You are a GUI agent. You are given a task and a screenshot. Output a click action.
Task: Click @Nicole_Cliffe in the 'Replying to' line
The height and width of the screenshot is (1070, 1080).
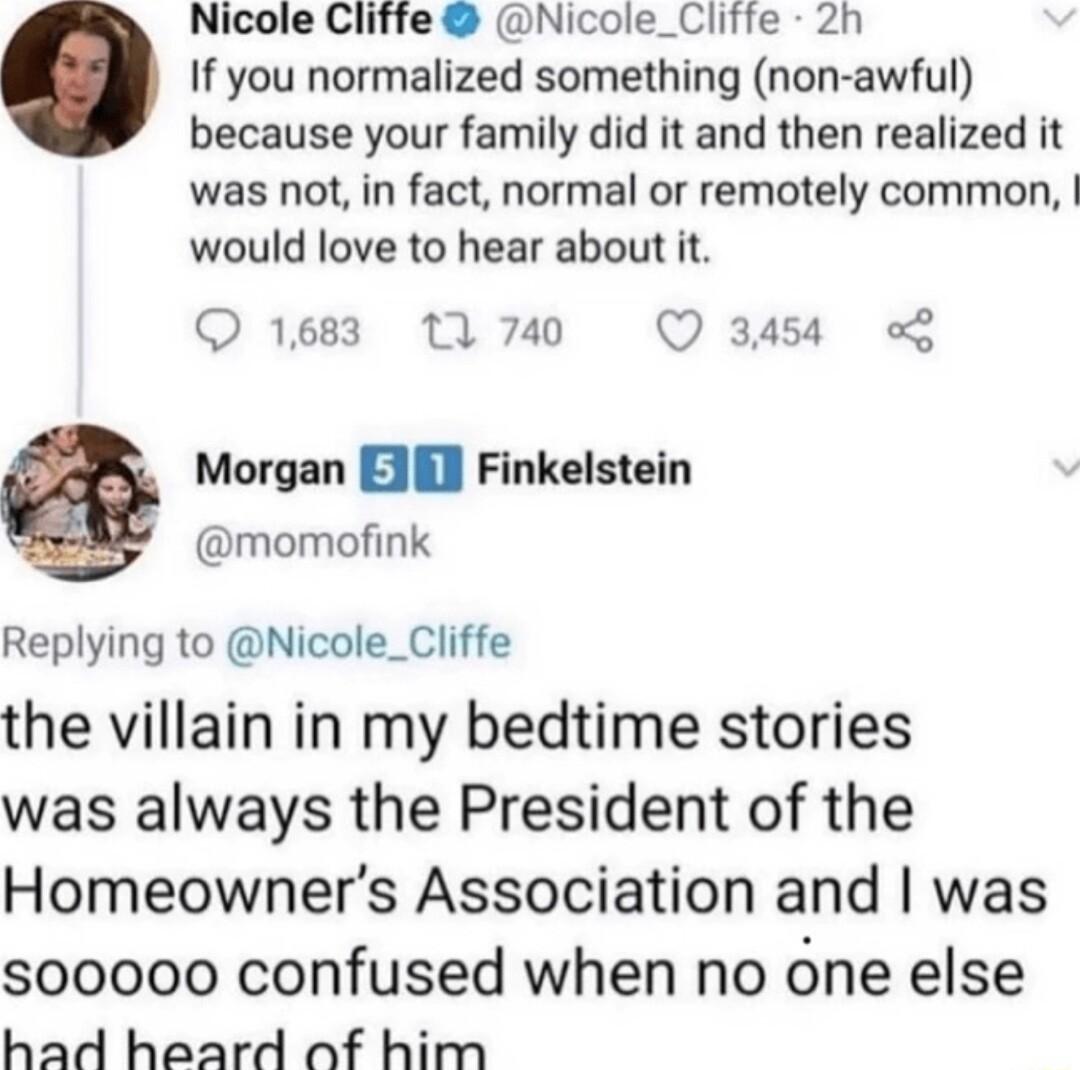coord(385,644)
